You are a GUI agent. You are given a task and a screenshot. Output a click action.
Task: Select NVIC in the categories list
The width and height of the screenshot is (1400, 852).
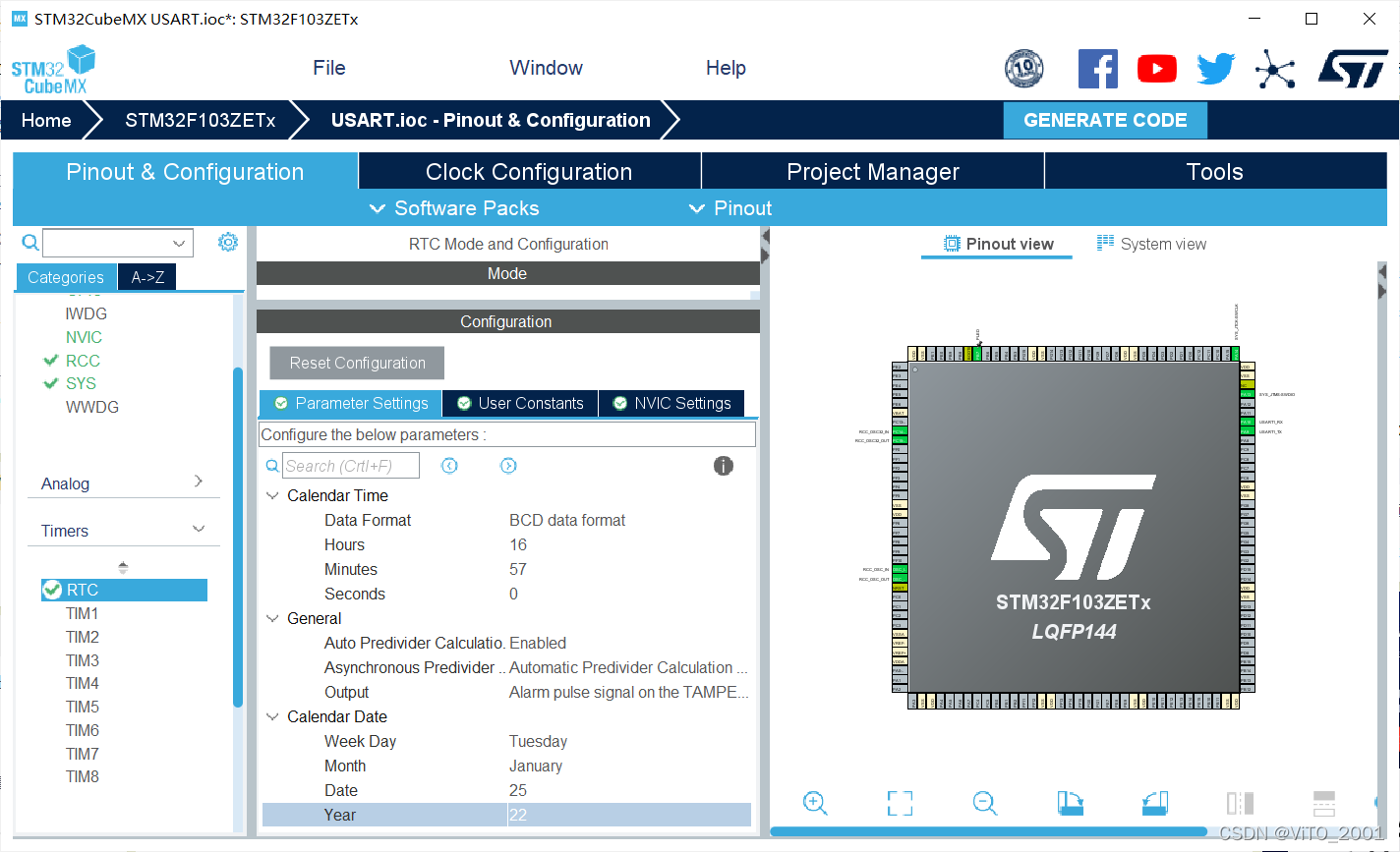pos(85,337)
